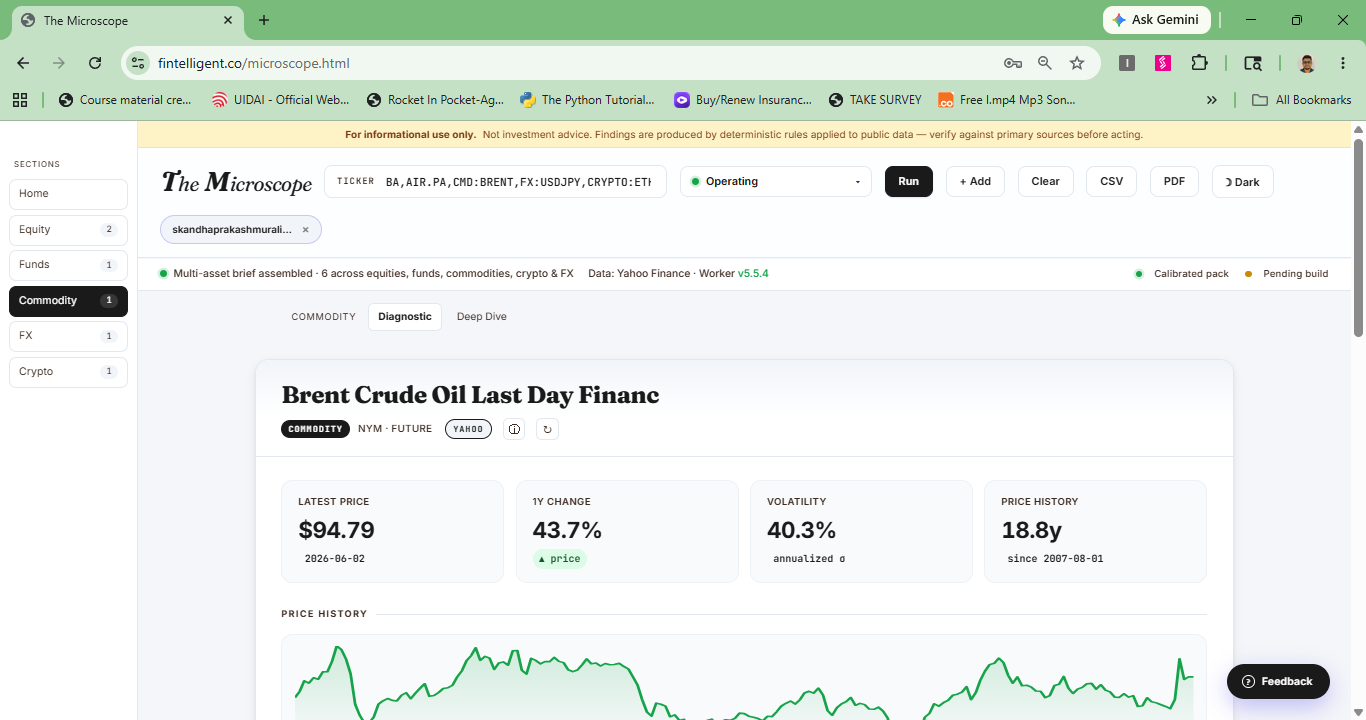The height and width of the screenshot is (720, 1366).
Task: Click the Brent crude price history chart
Action: click(x=744, y=678)
